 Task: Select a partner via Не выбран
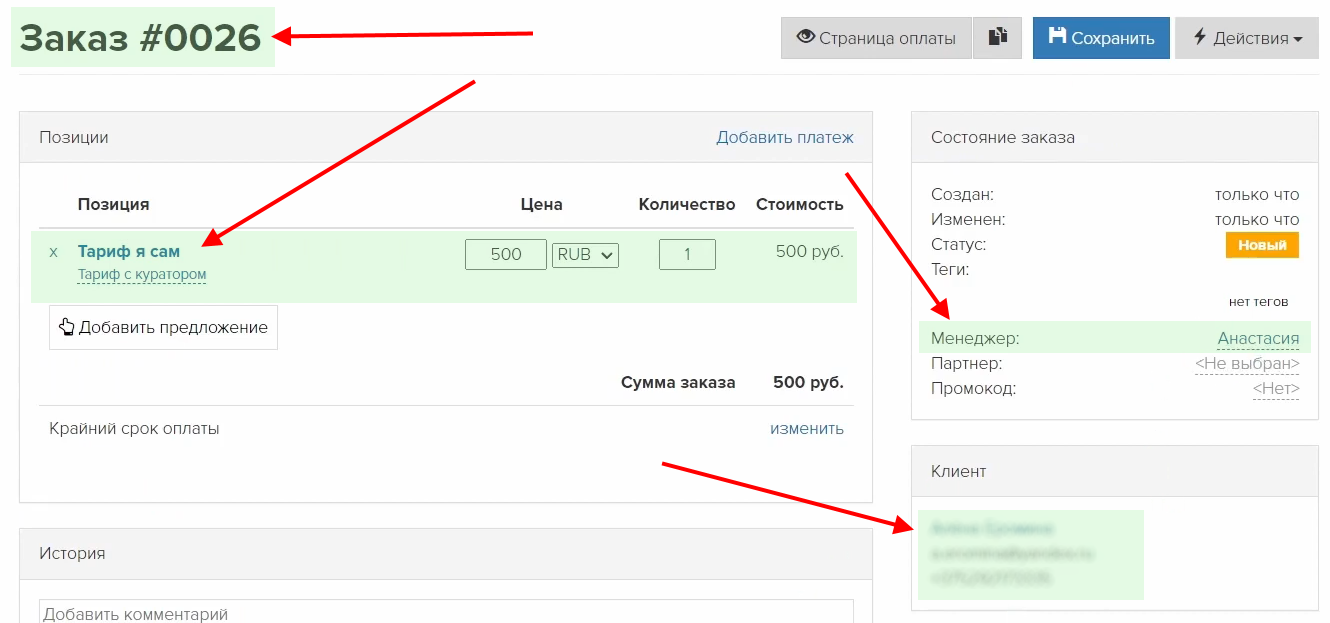tap(1246, 363)
